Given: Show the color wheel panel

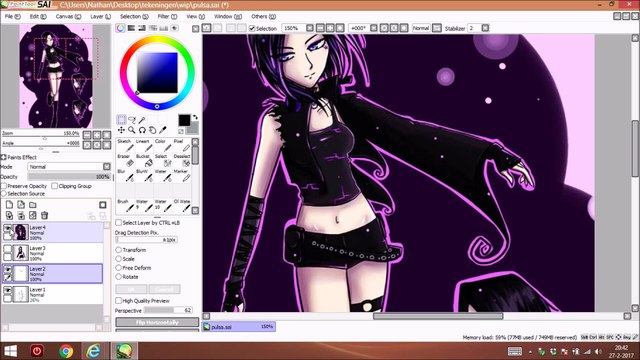Looking at the screenshot, I should click(120, 28).
